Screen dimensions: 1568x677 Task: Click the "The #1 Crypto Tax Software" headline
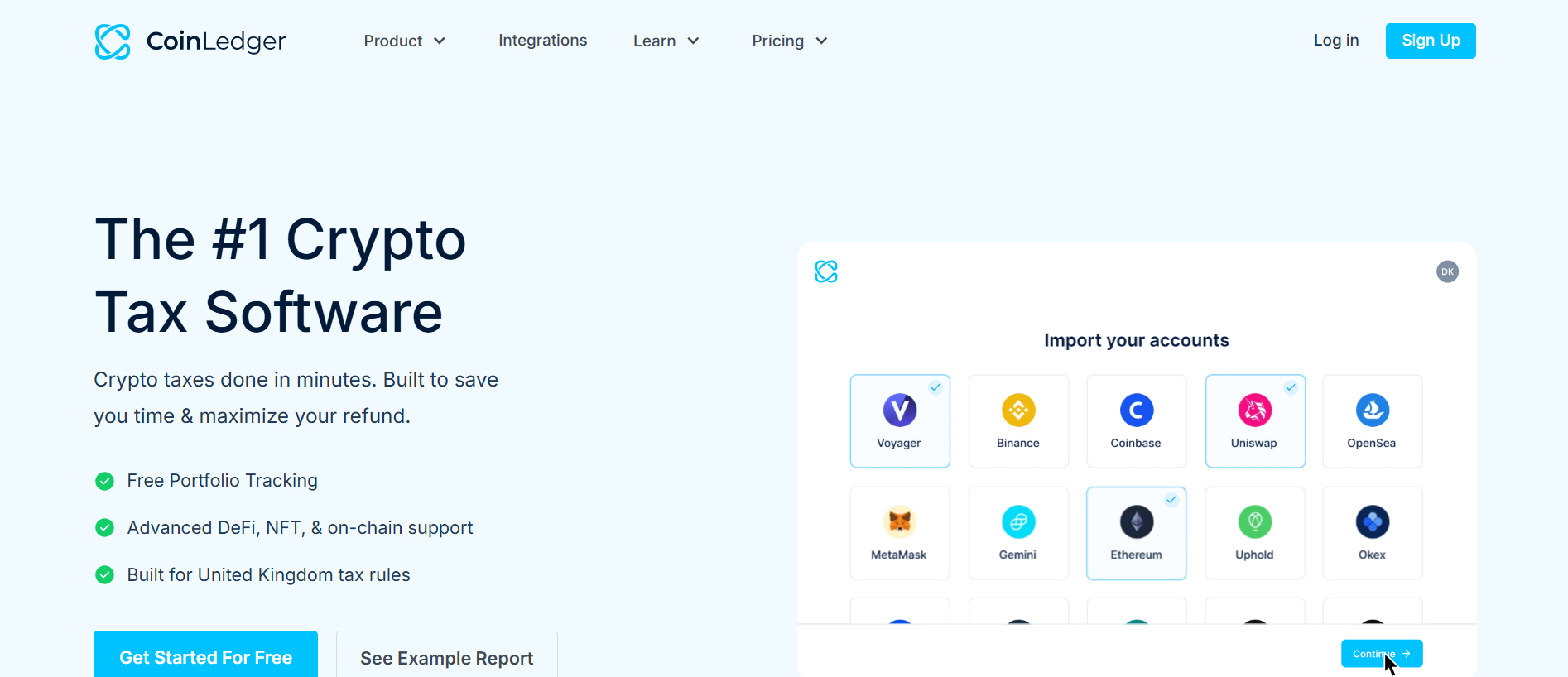click(281, 276)
